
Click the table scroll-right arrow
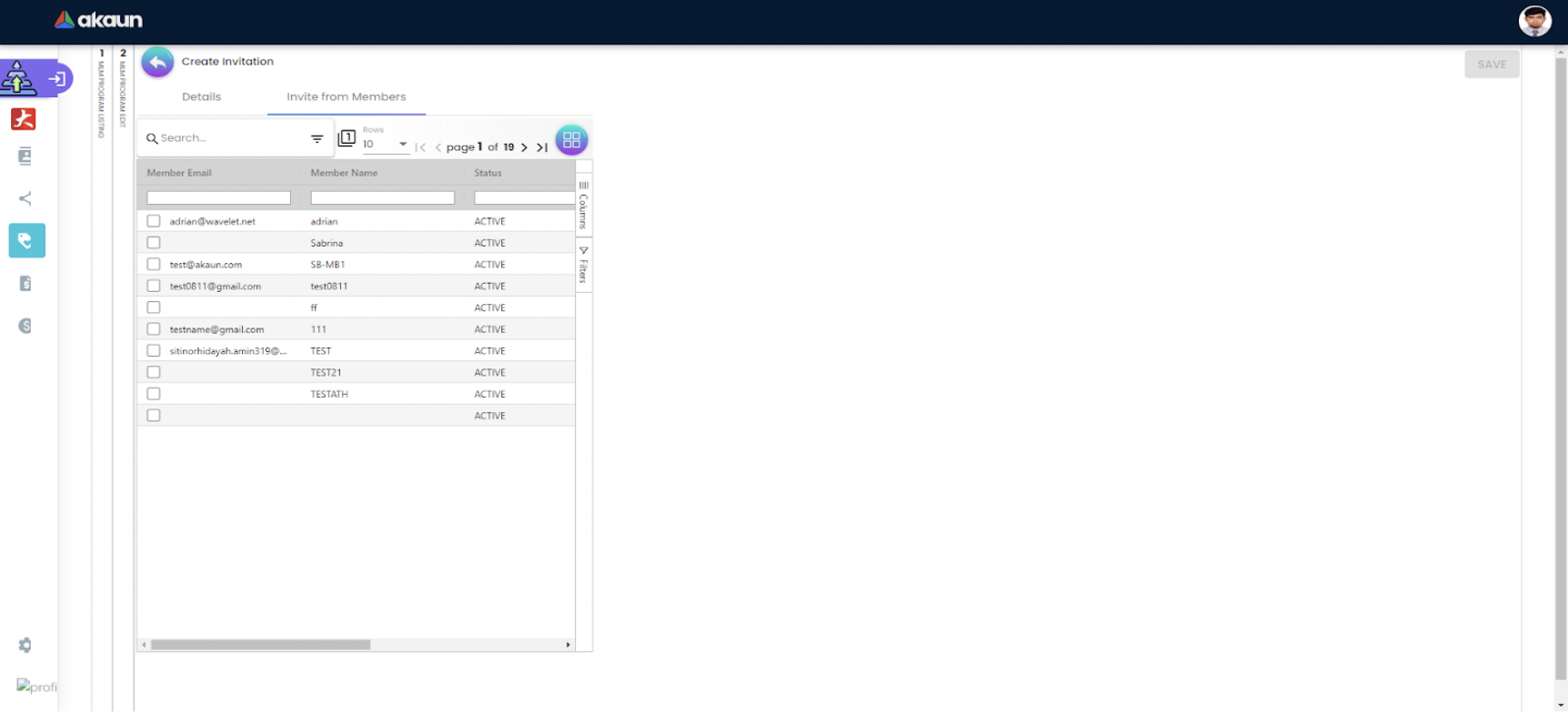(x=568, y=645)
